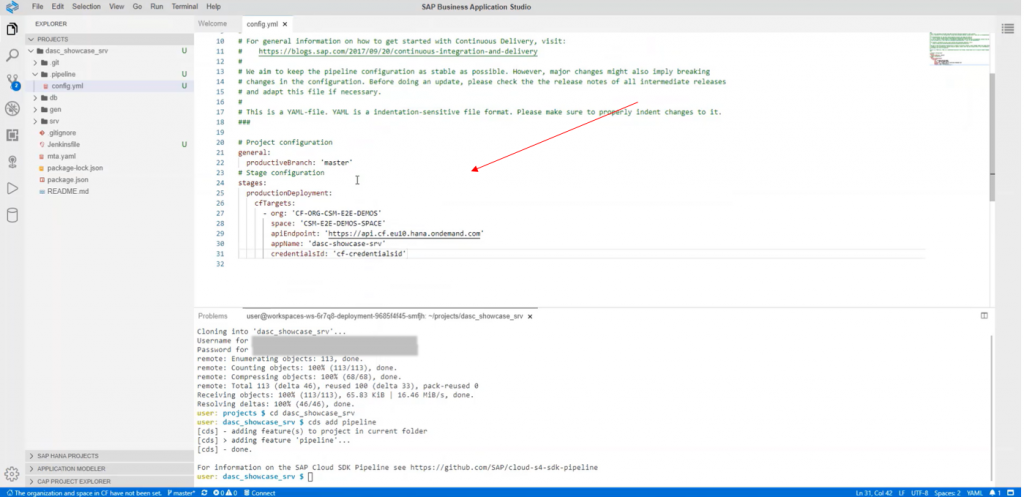Image resolution: width=1024 pixels, height=497 pixels.
Task: Follow the api.cf.eu10.hana.ondemand.com link
Action: point(404,233)
